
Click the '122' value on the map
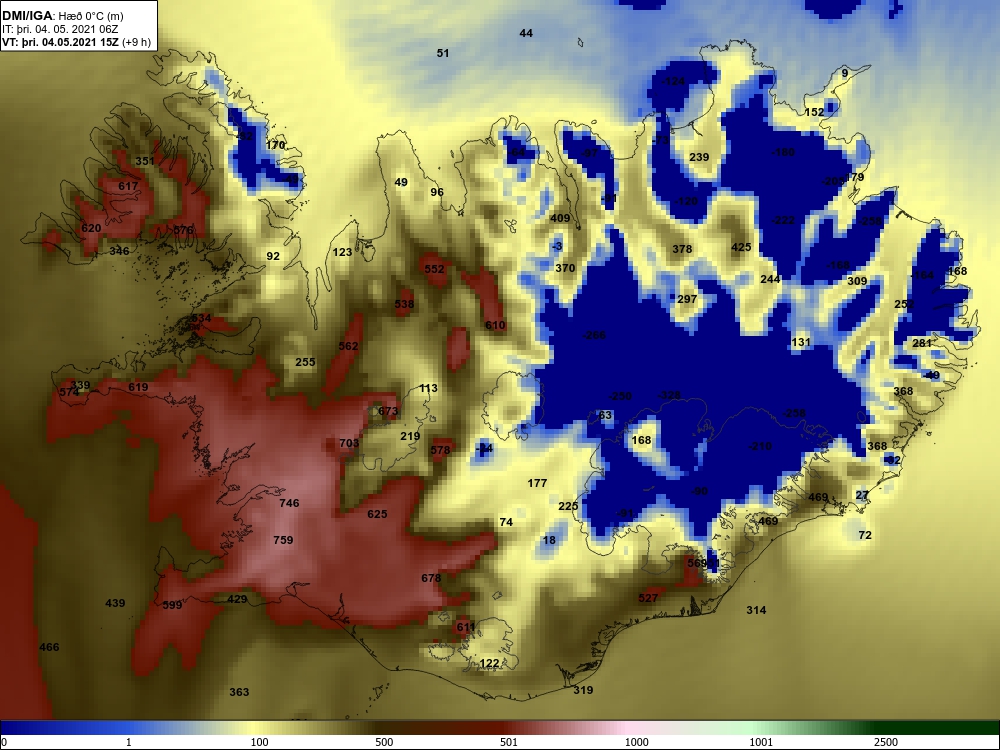click(x=489, y=663)
